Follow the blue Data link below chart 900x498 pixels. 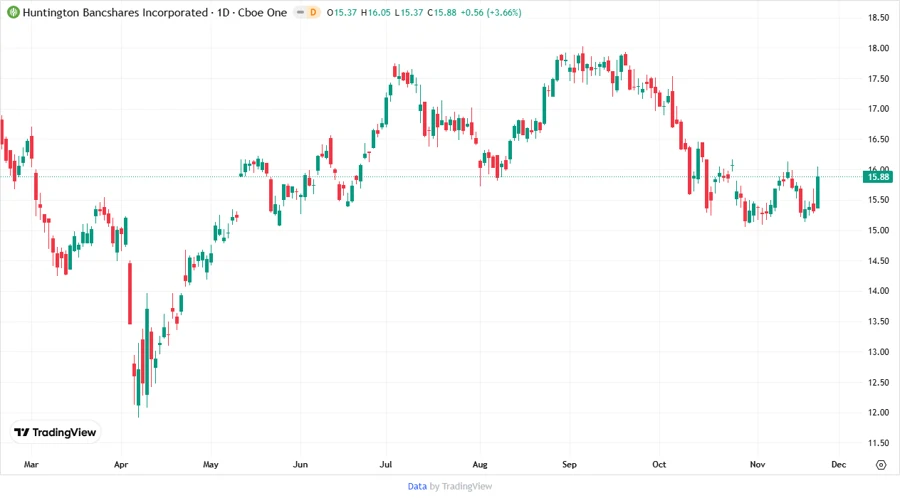pos(417,486)
